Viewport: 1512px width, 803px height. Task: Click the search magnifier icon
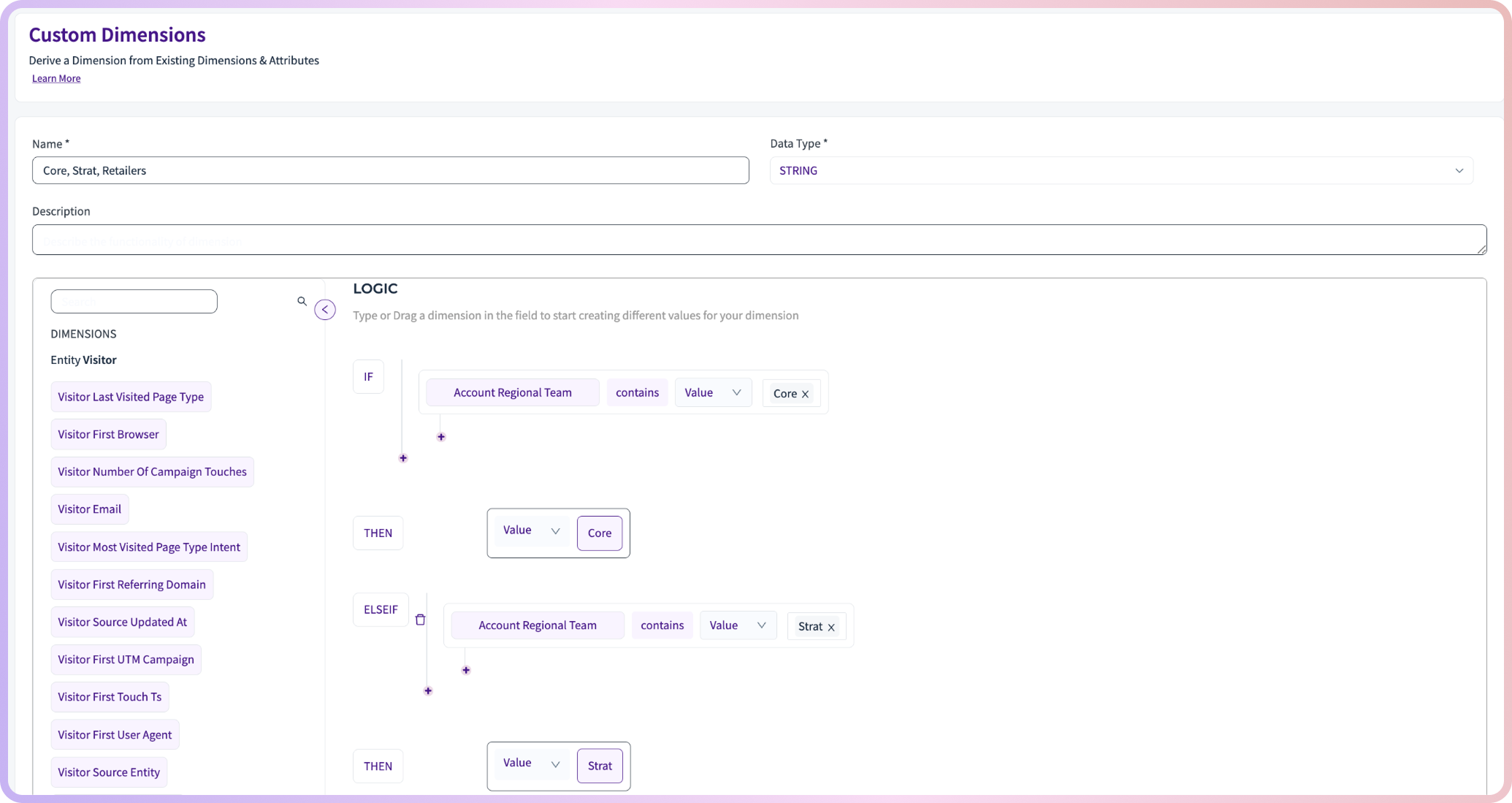[x=302, y=301]
